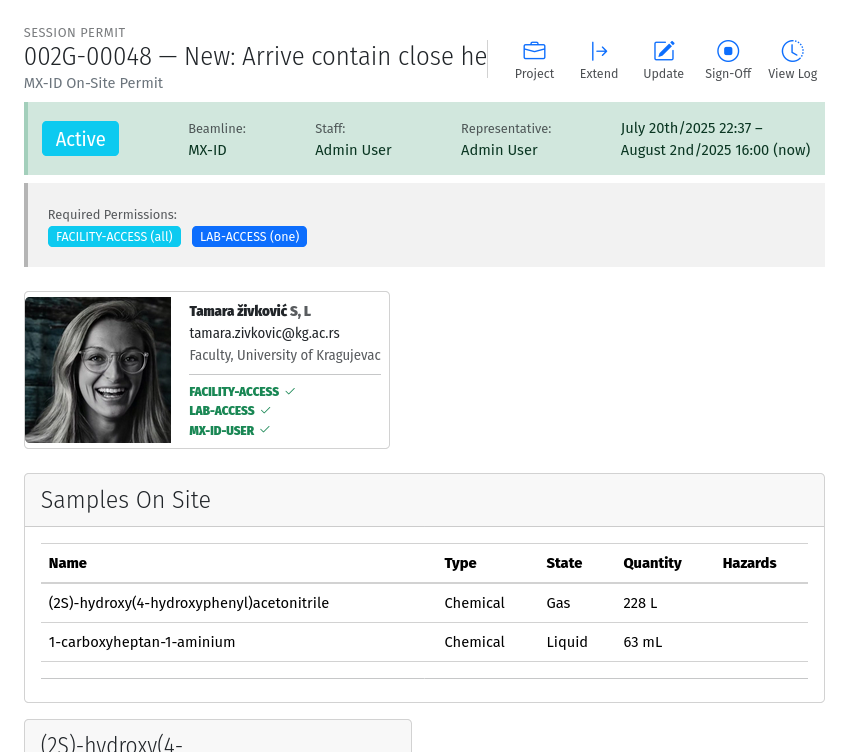849x752 pixels.
Task: Click the Hazards column header
Action: 749,563
